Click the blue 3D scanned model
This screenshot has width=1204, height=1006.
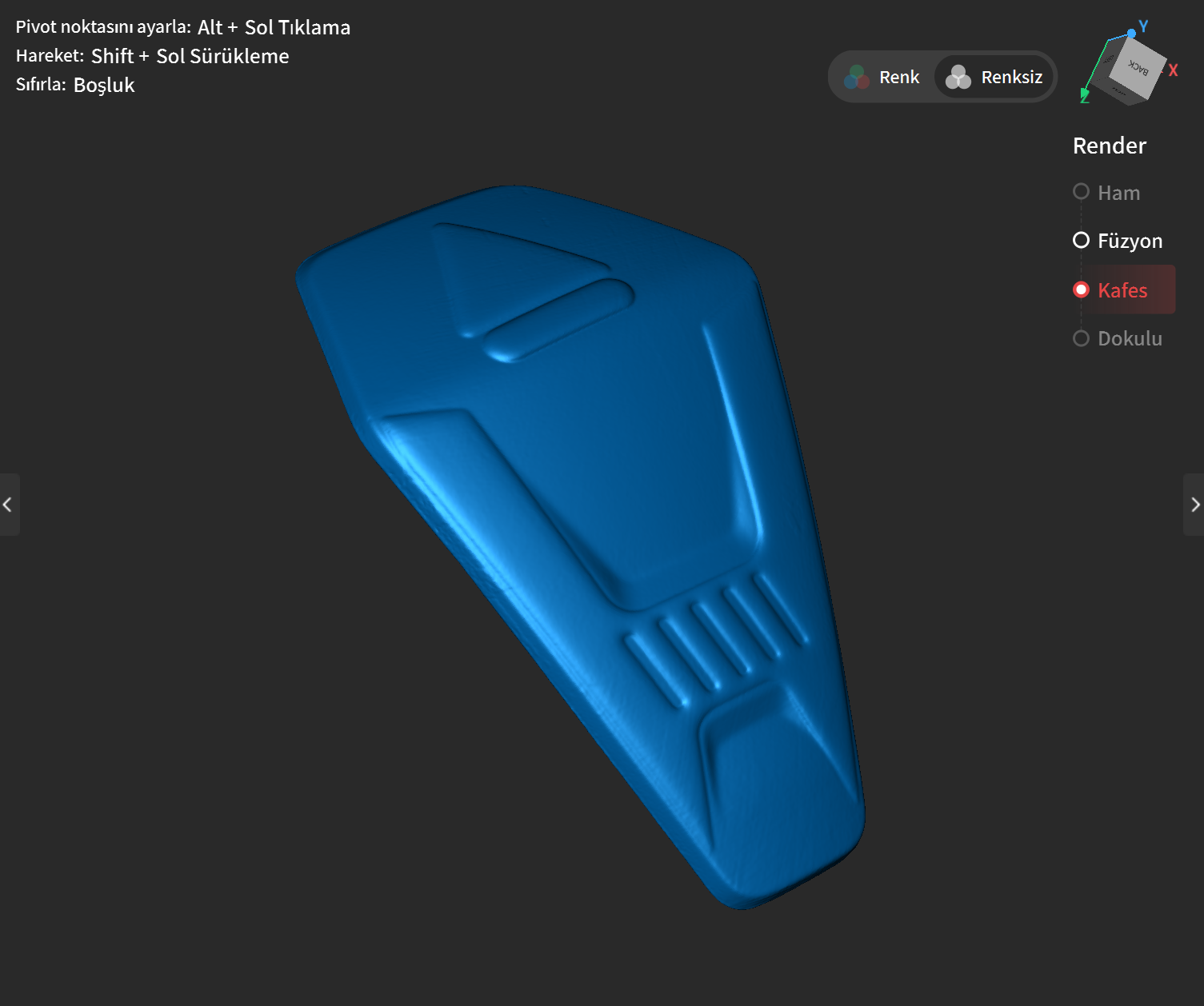(581, 547)
